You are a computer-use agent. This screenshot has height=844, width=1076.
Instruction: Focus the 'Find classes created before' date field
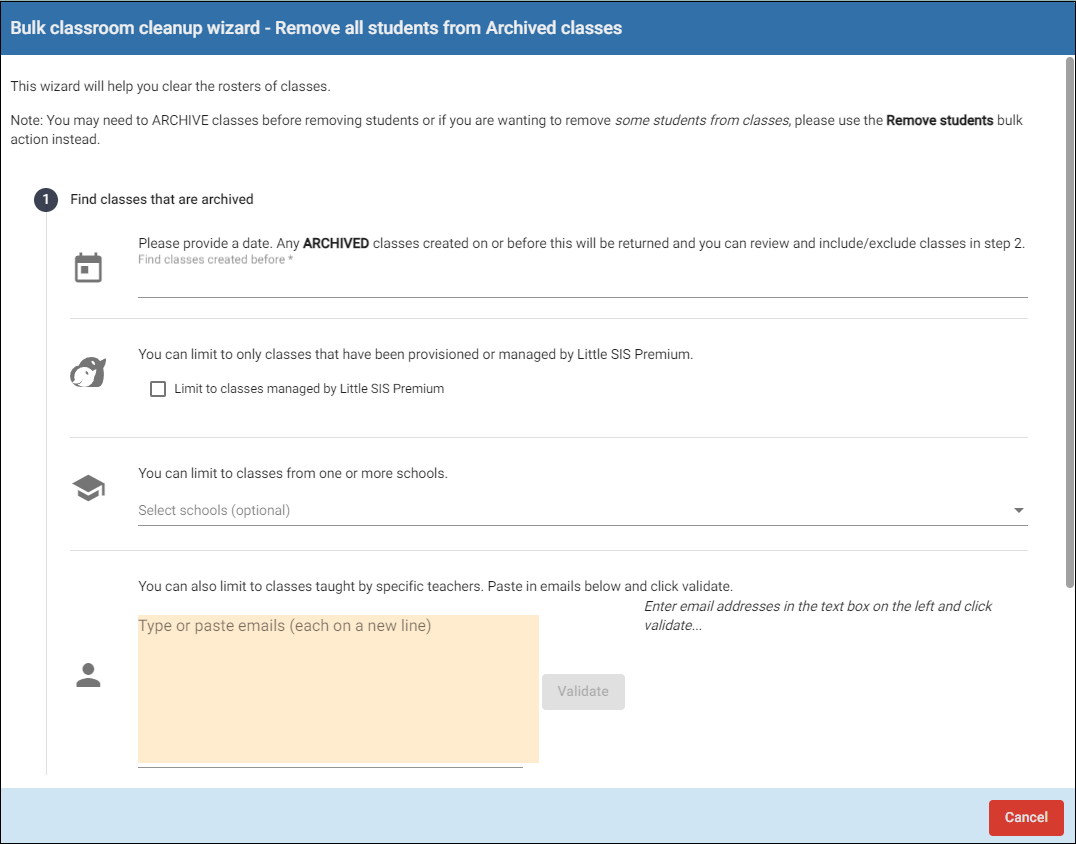[x=582, y=283]
